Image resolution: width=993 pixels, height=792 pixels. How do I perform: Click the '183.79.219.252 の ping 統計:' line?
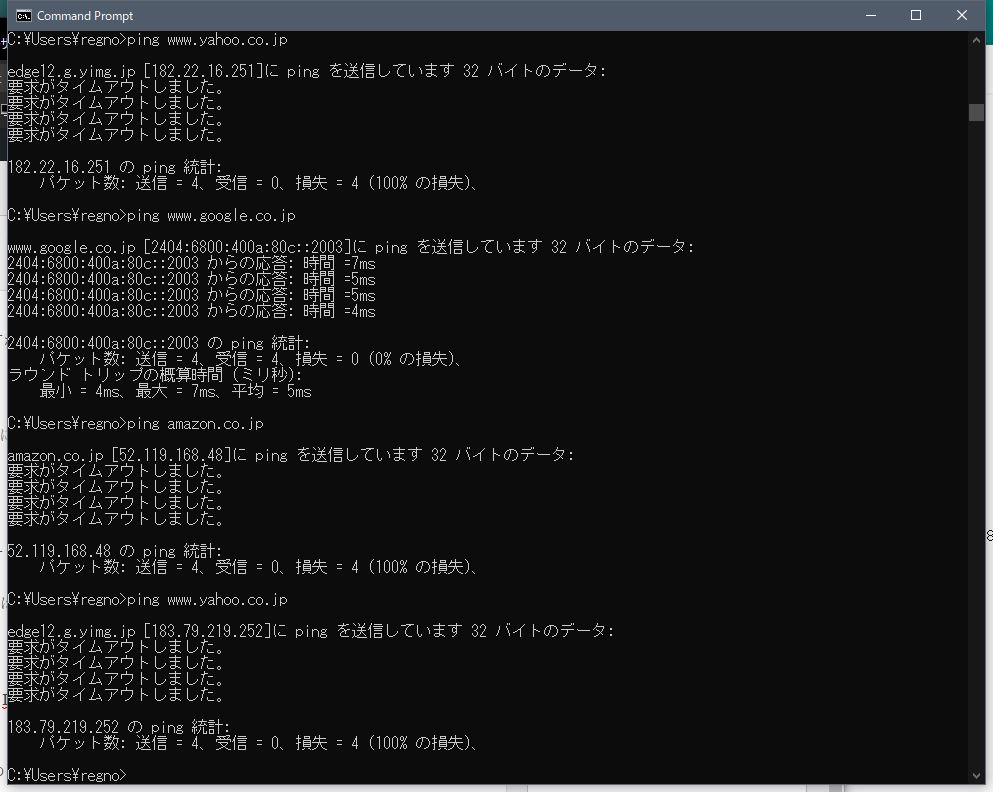[x=118, y=727]
